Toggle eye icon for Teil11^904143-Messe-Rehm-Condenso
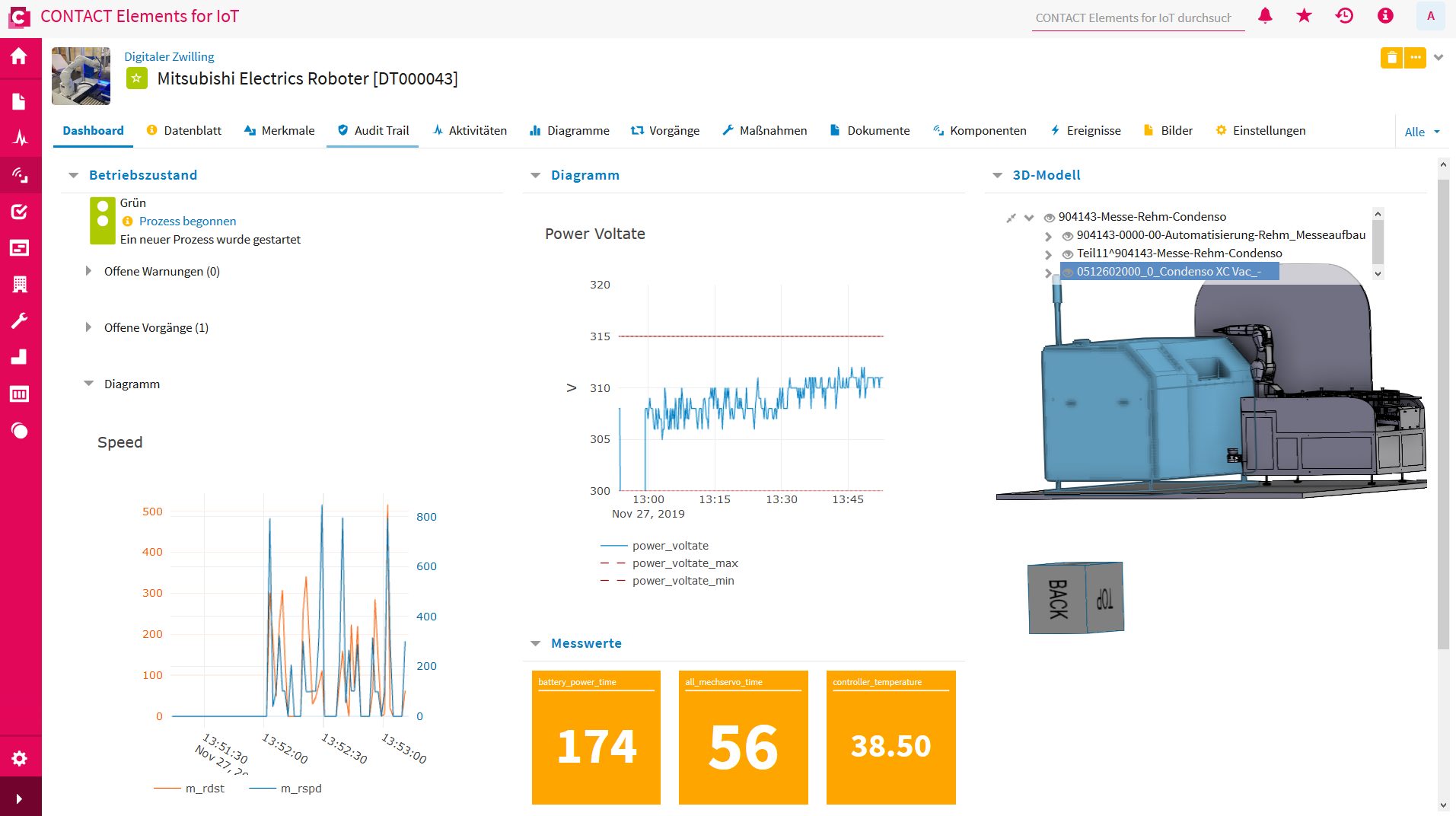The width and height of the screenshot is (1456, 816). [x=1067, y=254]
